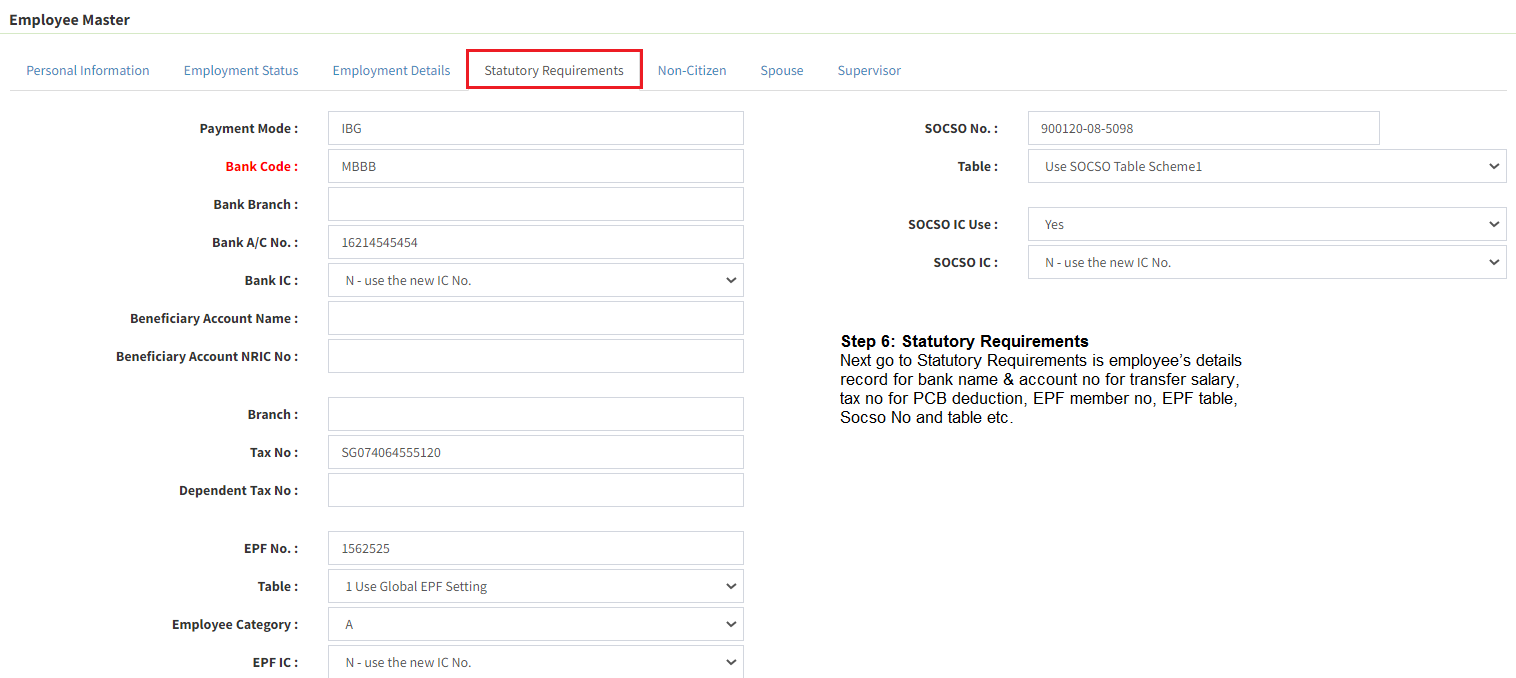
Task: Click the SOCSO No. input field
Action: click(1203, 128)
